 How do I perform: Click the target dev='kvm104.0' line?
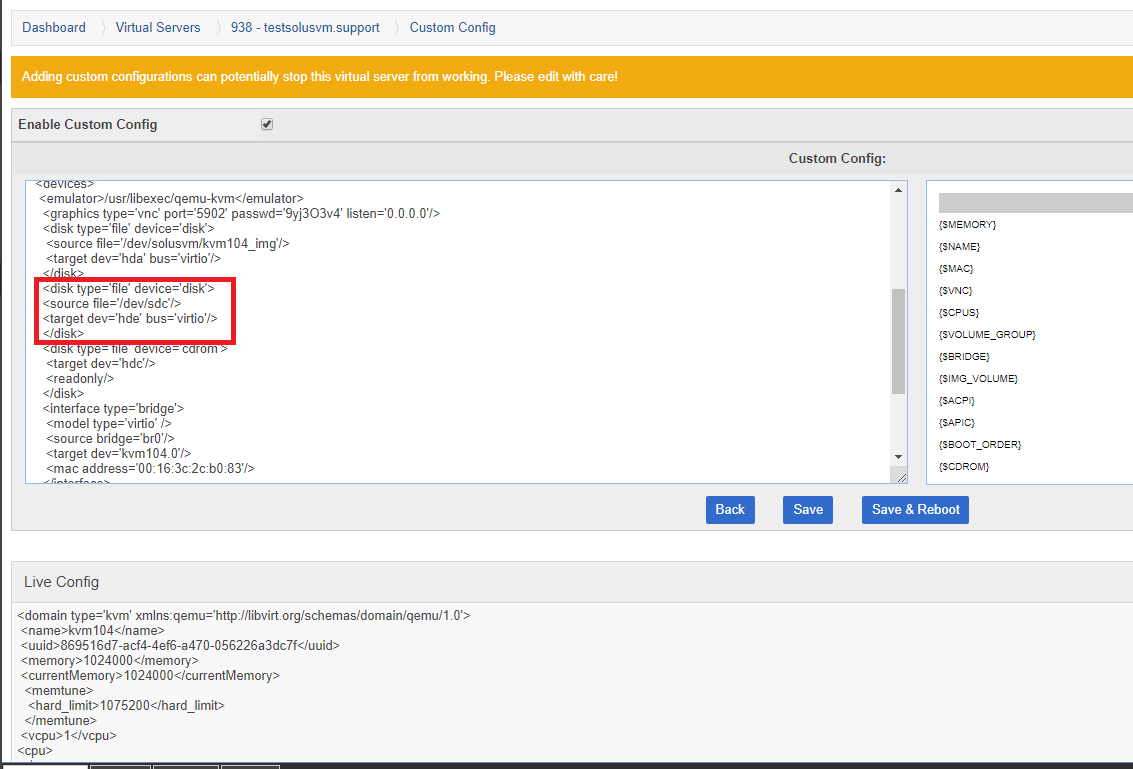[x=119, y=453]
